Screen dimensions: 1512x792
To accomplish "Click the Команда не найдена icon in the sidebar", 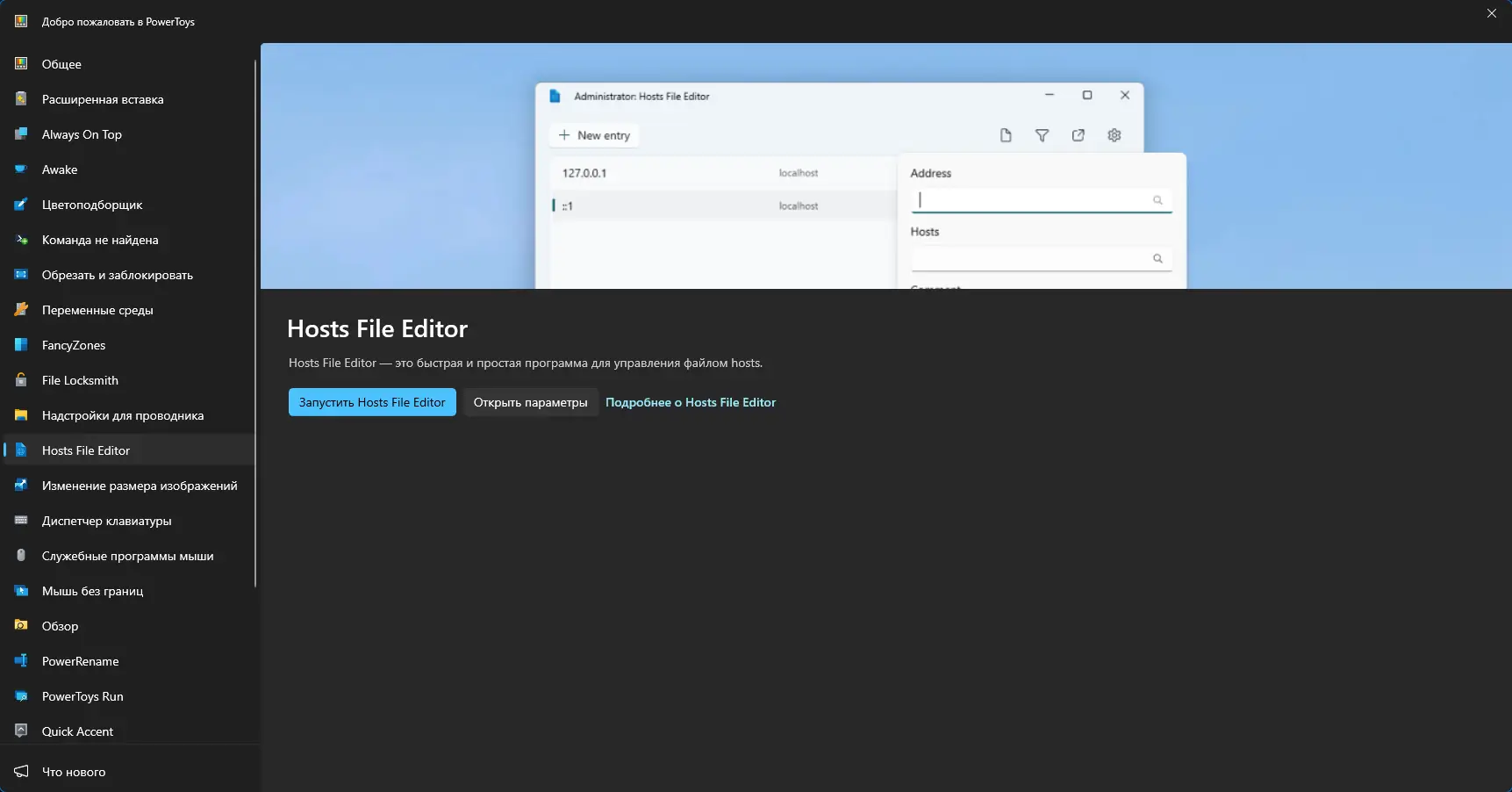I will click(x=21, y=240).
